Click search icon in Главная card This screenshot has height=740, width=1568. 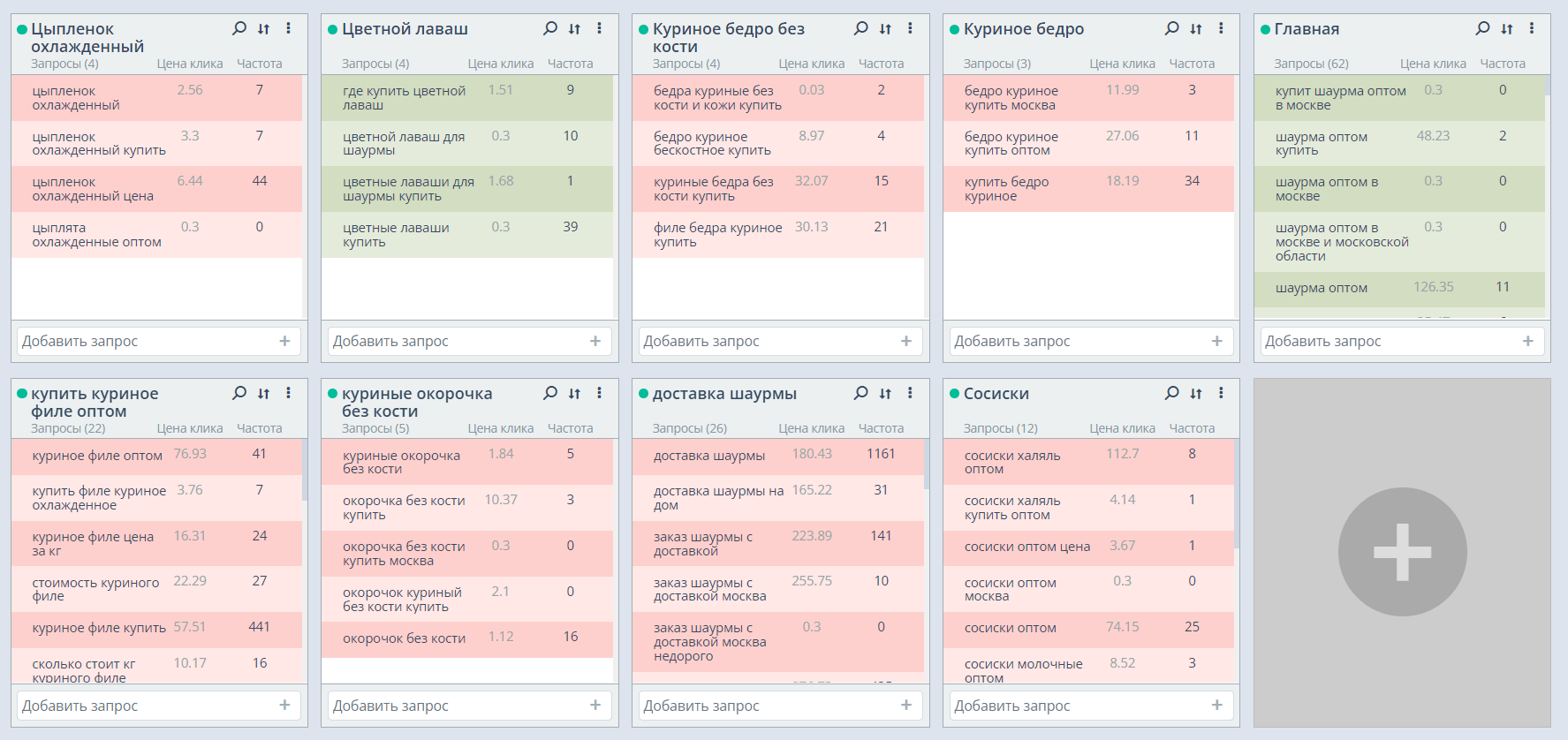tap(1482, 28)
